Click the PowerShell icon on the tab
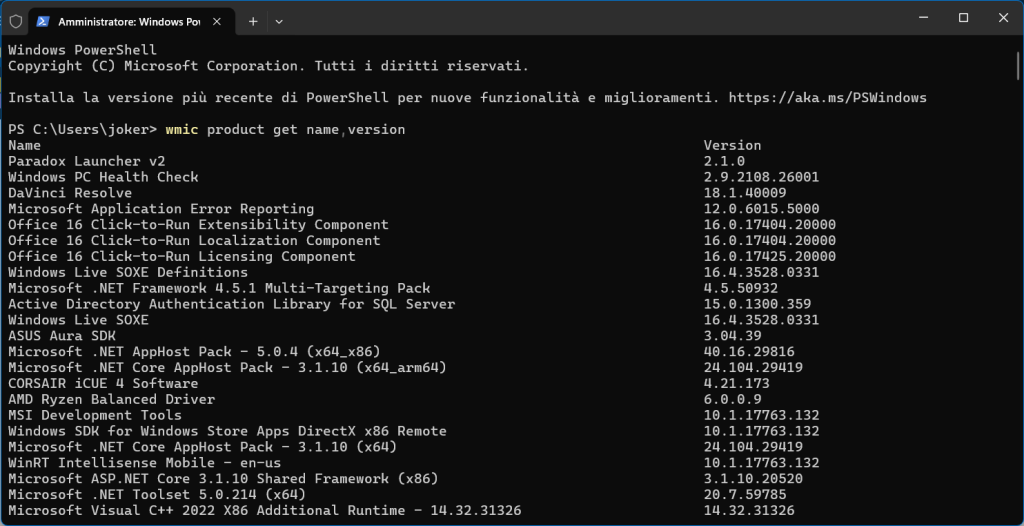Image resolution: width=1024 pixels, height=526 pixels. click(44, 21)
